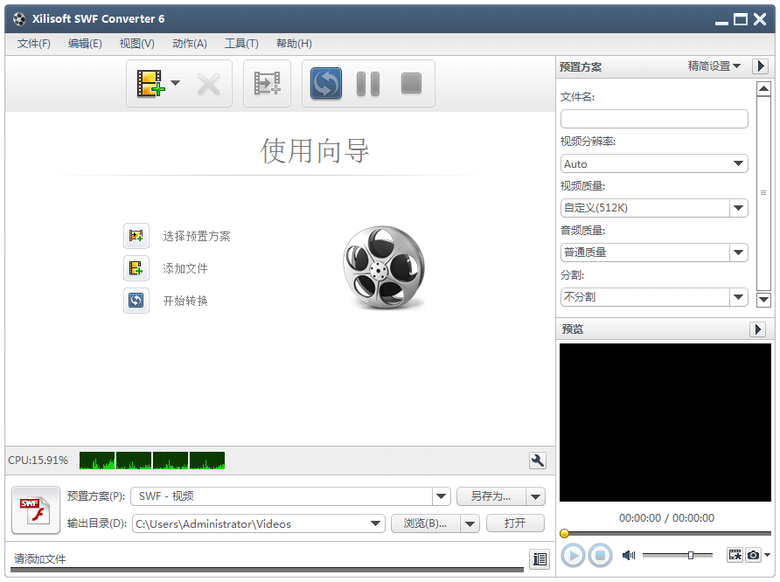This screenshot has height=582, width=780.
Task: Click the 文件名 input field
Action: (654, 119)
